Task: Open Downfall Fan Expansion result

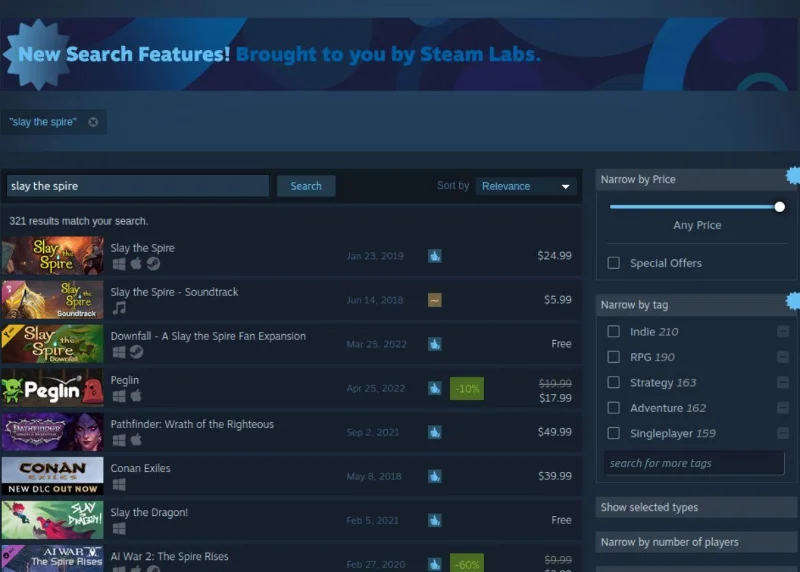Action: (x=291, y=344)
